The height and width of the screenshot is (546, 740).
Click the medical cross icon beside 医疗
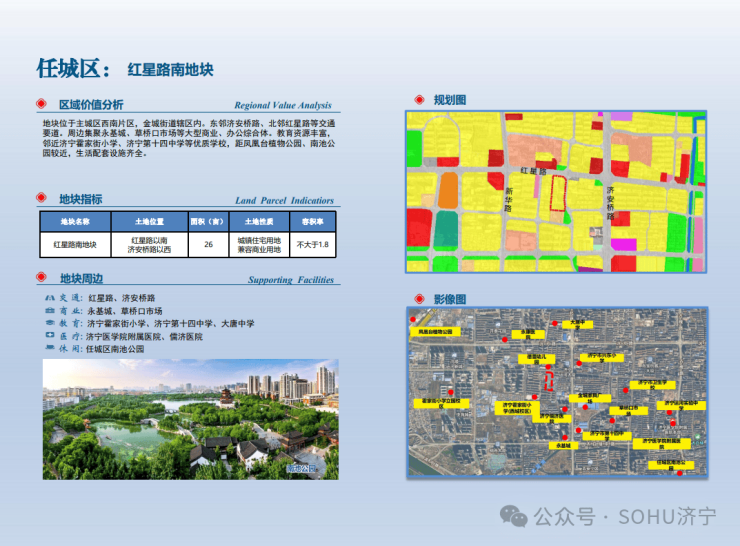tap(50, 335)
